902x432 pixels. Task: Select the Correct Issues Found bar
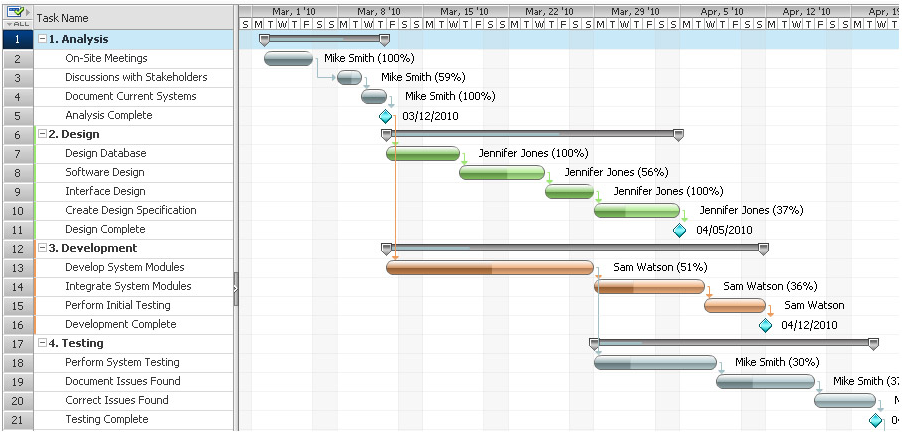[x=845, y=400]
